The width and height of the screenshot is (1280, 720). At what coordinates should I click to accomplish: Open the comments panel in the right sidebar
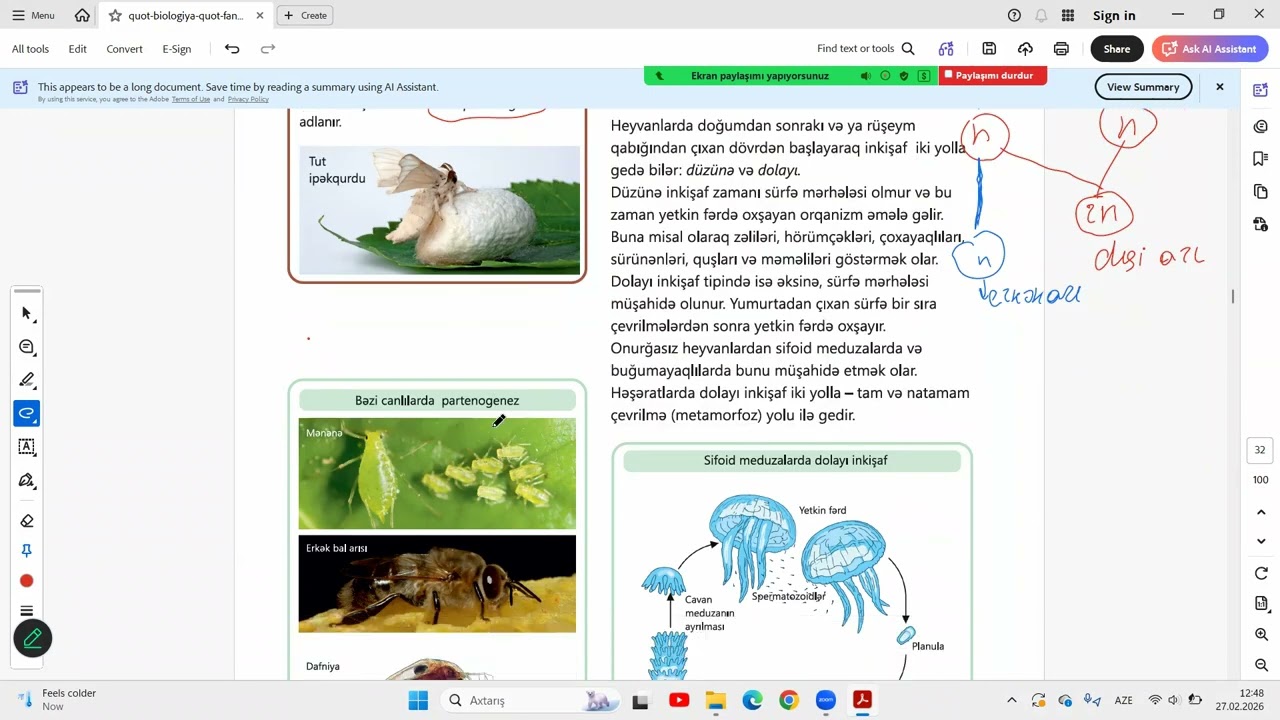[x=1261, y=126]
